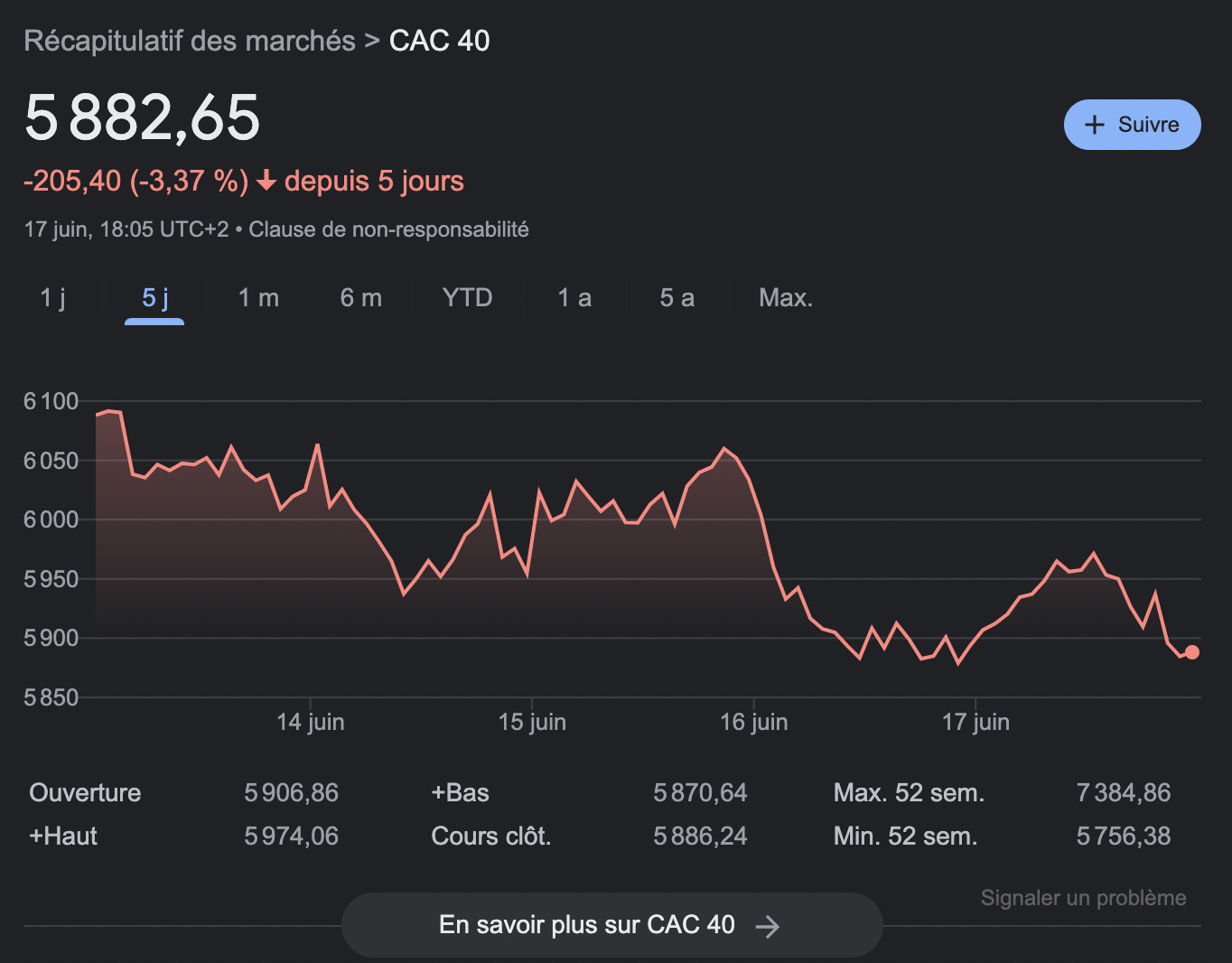The image size is (1232, 963).
Task: Click the -205,40 (-3,37 %) change text
Action: (135, 181)
